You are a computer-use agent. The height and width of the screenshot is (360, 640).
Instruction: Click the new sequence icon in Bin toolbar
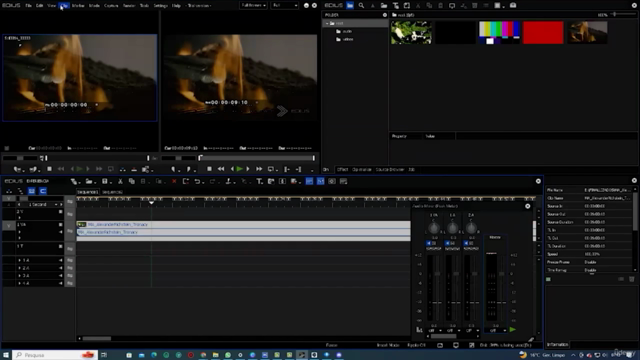pyautogui.click(x=407, y=6)
